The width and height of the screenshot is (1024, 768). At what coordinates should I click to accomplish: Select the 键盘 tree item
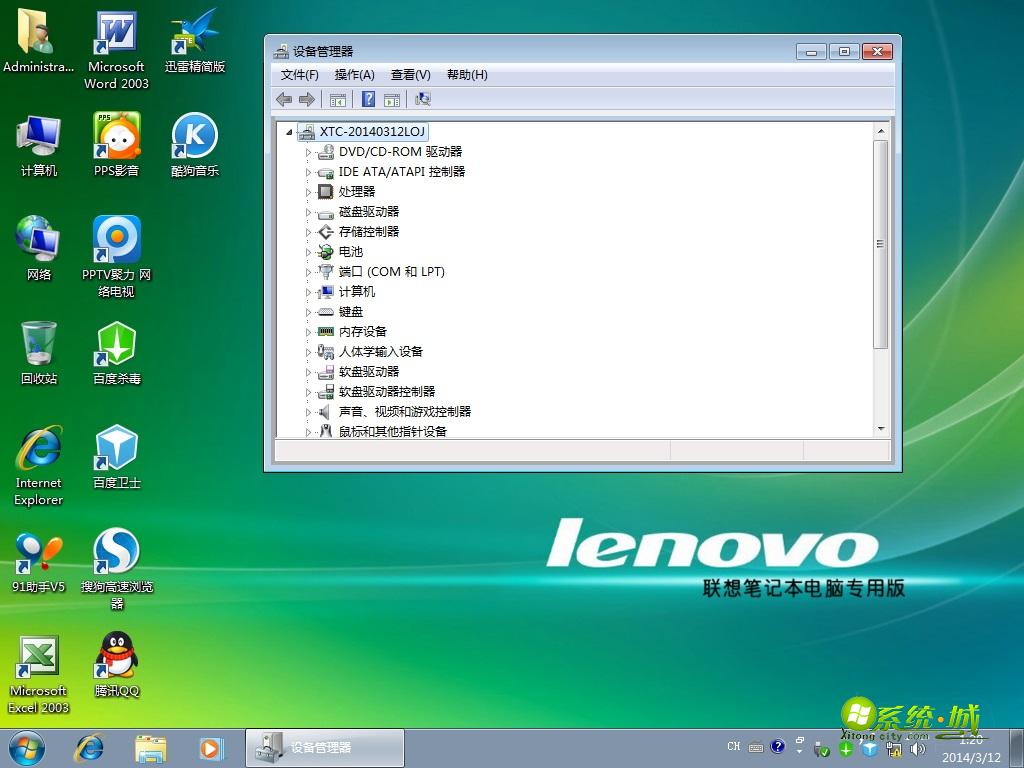pos(352,311)
